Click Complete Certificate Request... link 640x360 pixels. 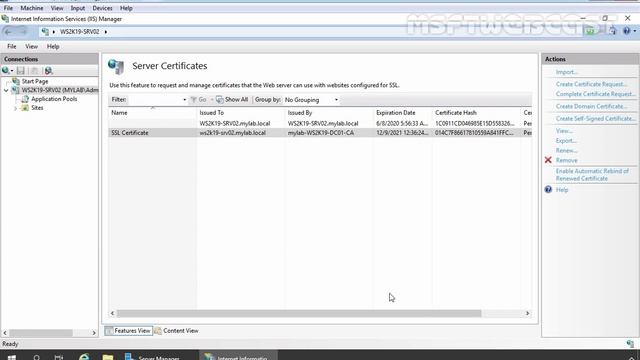596,94
